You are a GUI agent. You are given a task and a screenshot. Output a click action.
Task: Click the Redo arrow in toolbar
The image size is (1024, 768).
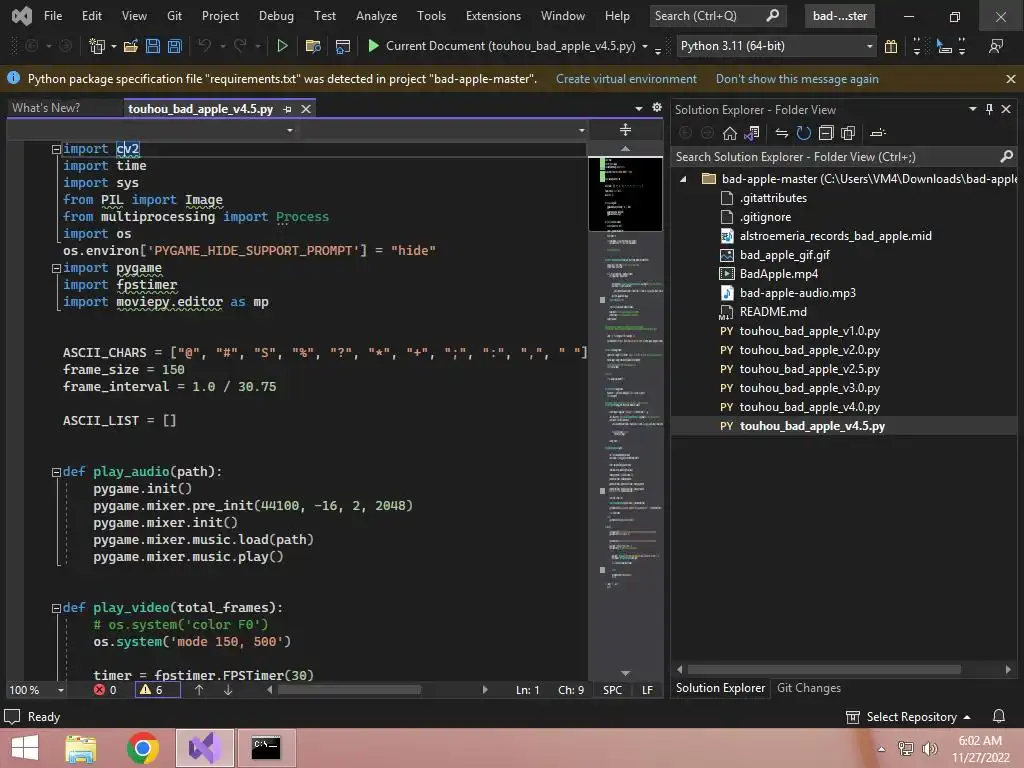[240, 46]
